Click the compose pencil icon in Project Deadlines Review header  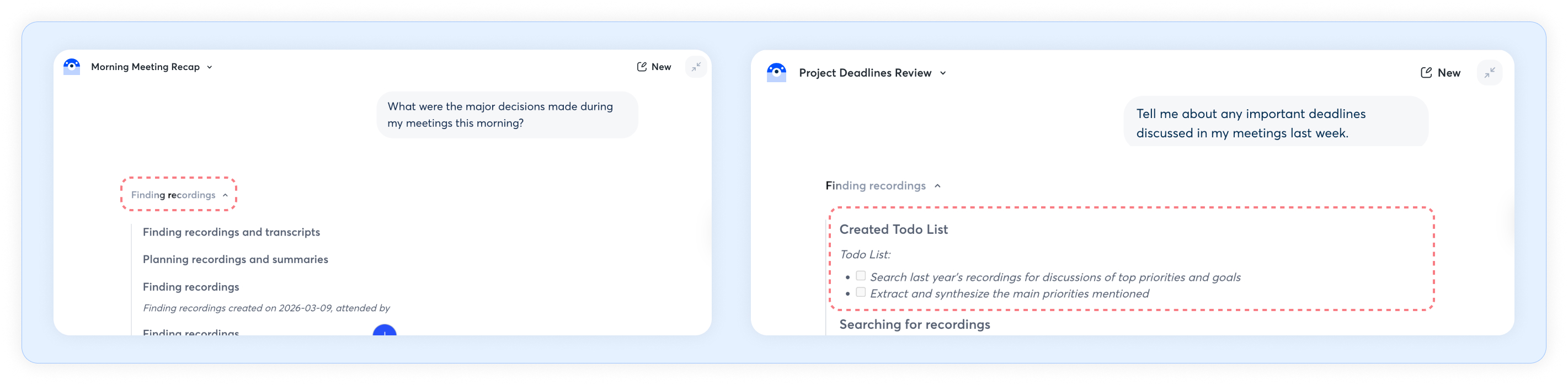coord(1426,73)
